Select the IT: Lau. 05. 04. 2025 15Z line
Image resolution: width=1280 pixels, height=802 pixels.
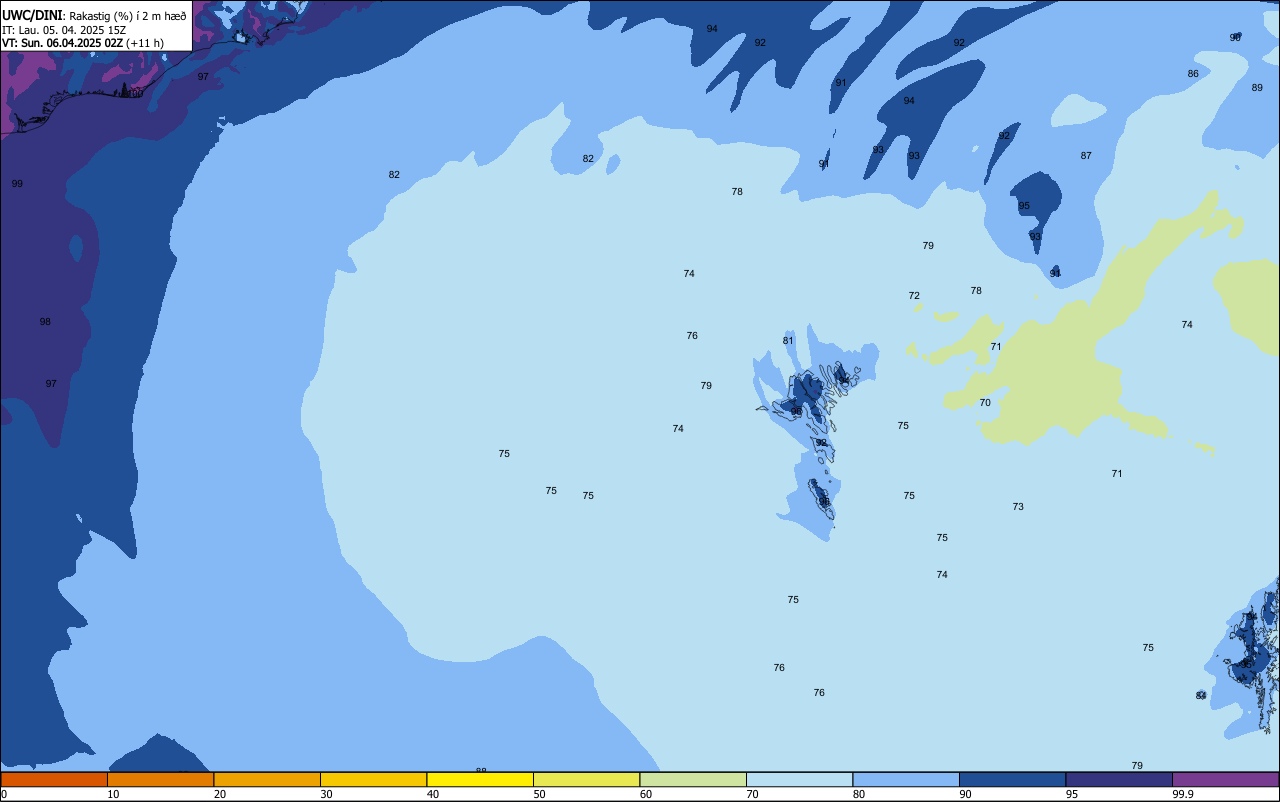tap(64, 30)
